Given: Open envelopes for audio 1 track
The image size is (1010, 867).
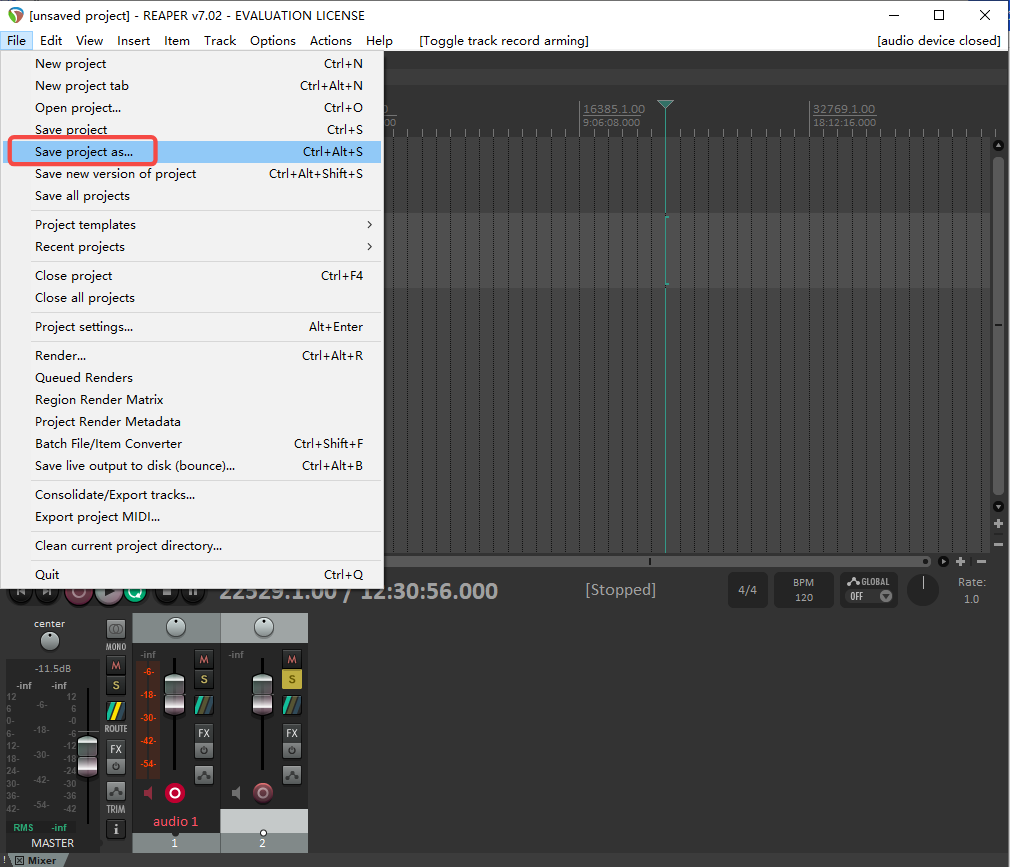Looking at the screenshot, I should 204,775.
